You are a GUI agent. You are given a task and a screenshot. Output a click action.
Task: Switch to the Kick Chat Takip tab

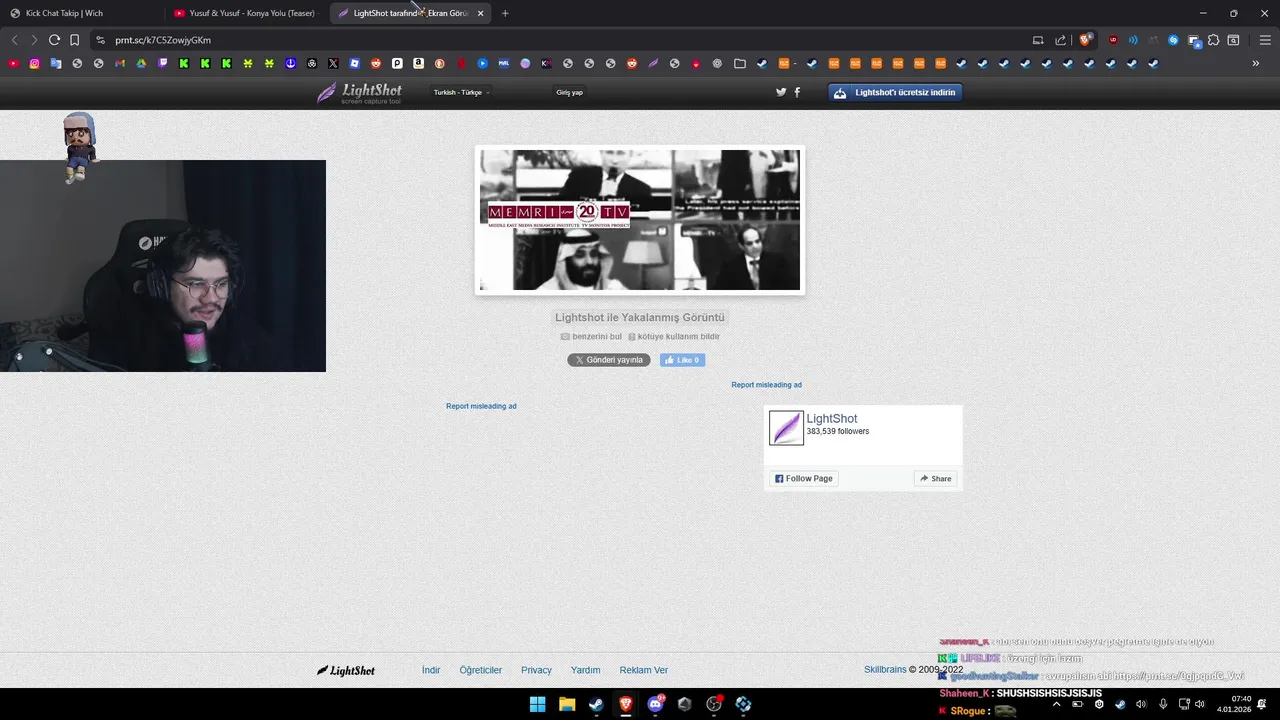(80, 13)
